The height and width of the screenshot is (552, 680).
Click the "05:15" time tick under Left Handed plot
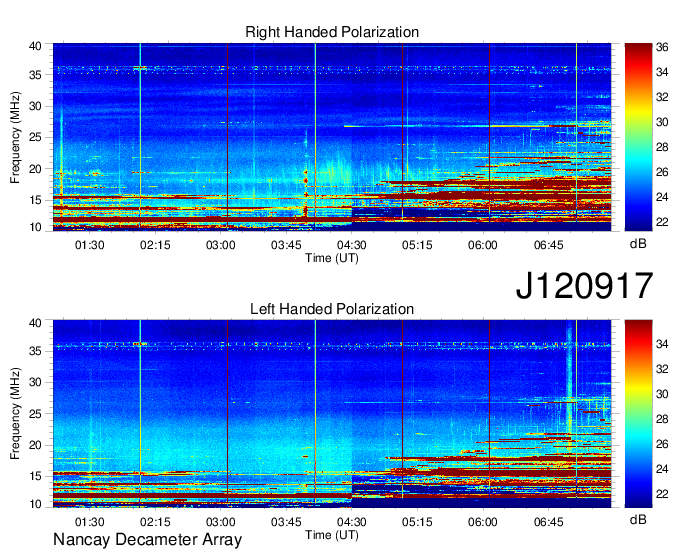[x=417, y=522]
